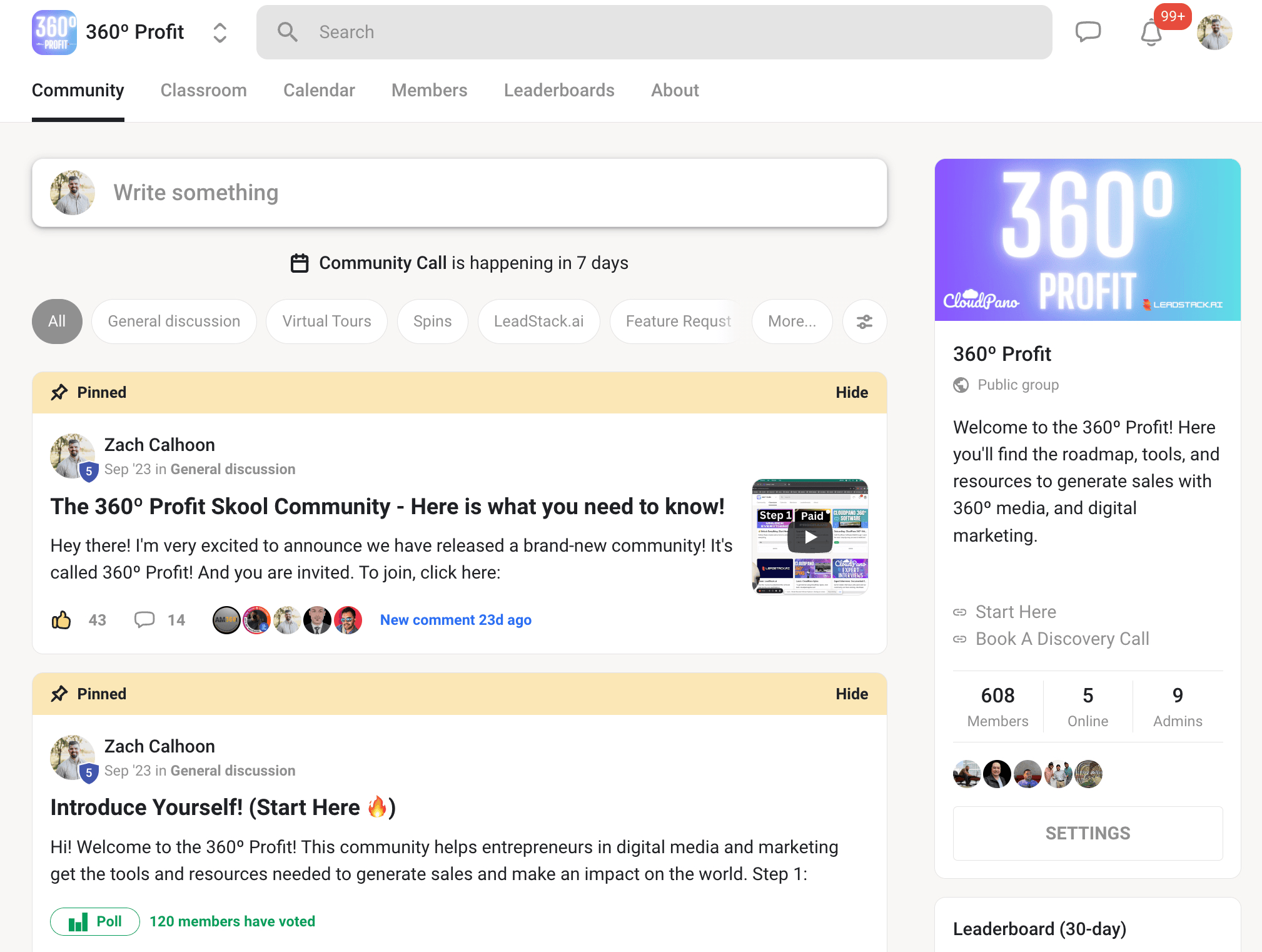Open comments icon showing 14
Viewport: 1262px width, 952px height.
tap(144, 620)
